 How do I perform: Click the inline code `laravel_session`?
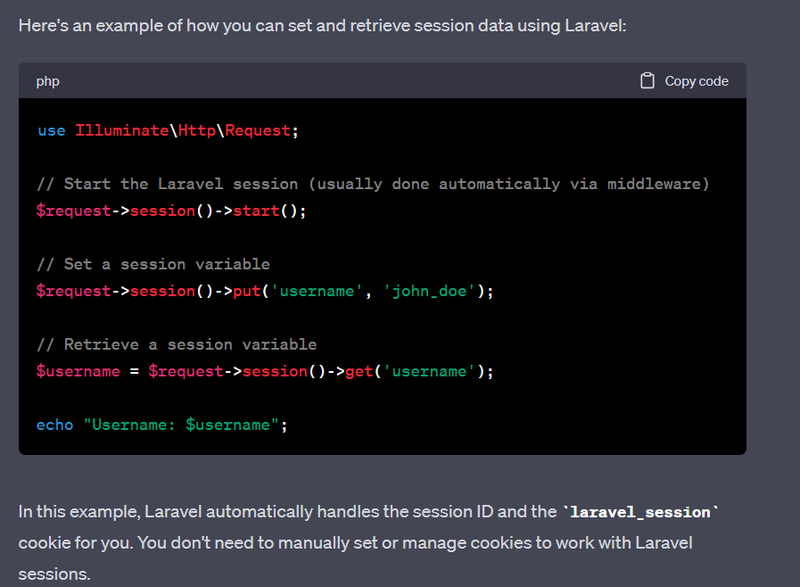coord(640,512)
